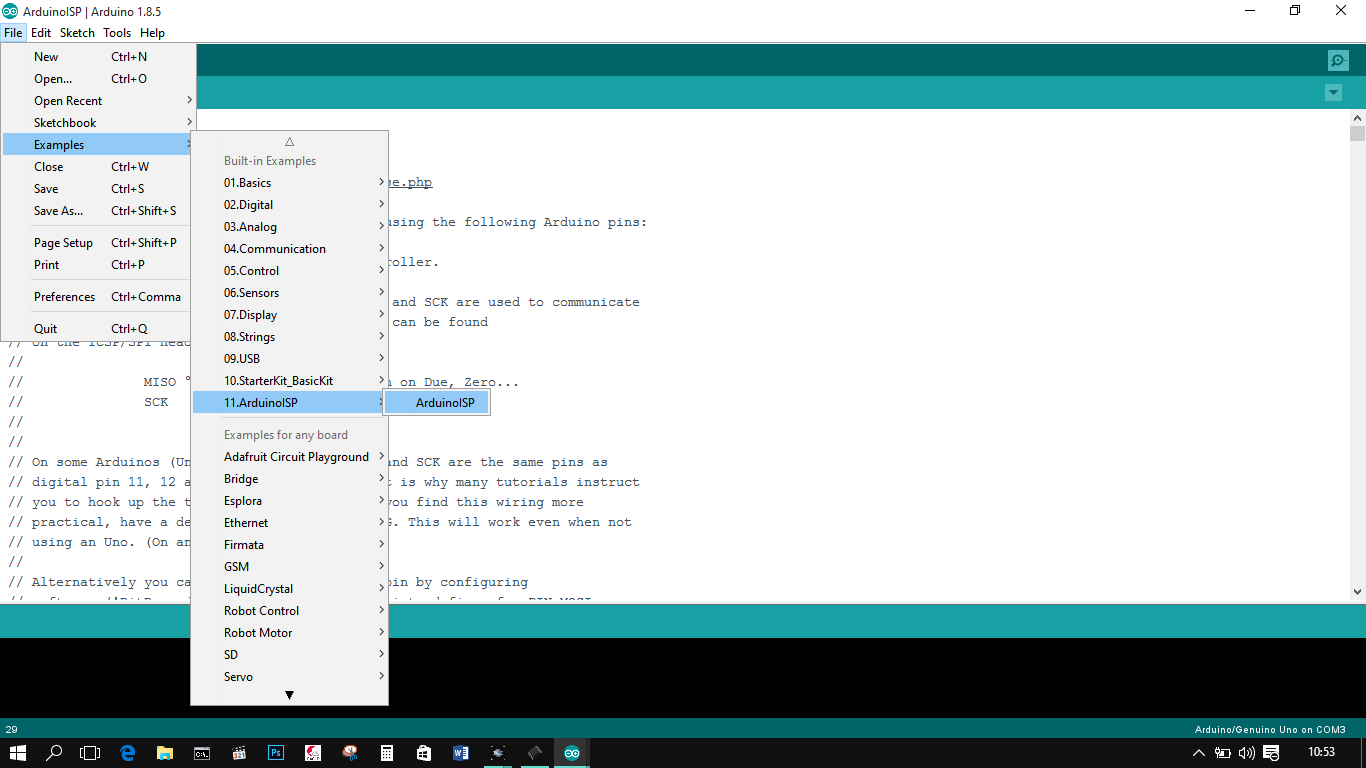Open the ArduinoISP example sketch

tap(437, 403)
